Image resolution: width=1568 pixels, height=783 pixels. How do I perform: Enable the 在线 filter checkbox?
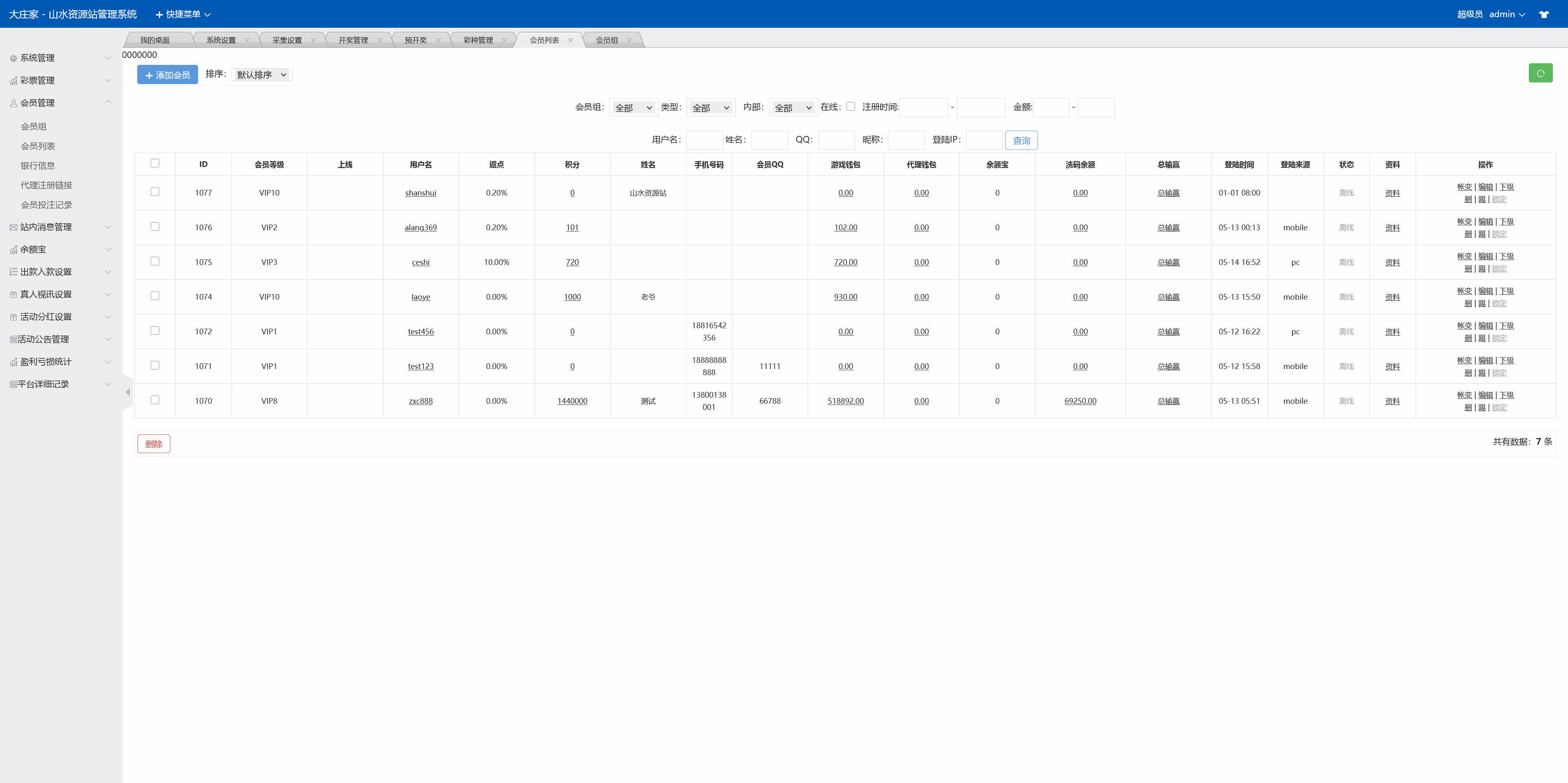850,107
